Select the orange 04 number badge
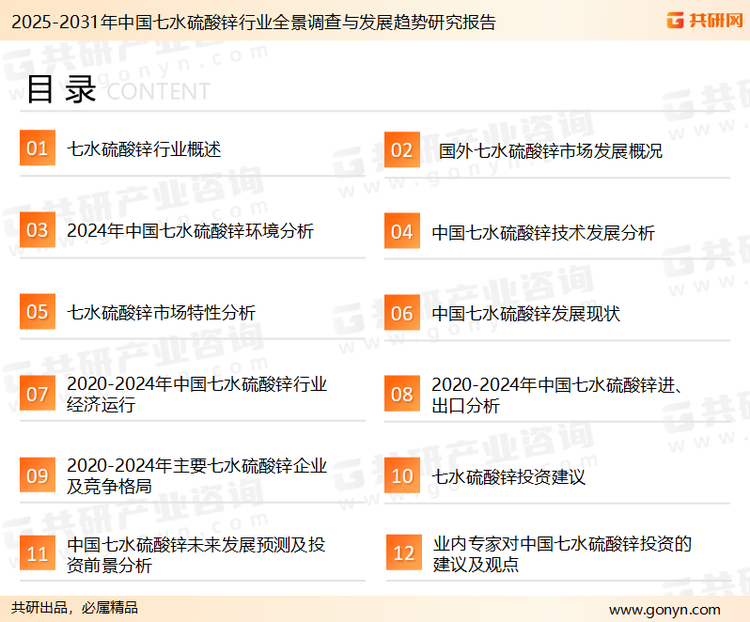This screenshot has width=750, height=622. click(x=402, y=231)
